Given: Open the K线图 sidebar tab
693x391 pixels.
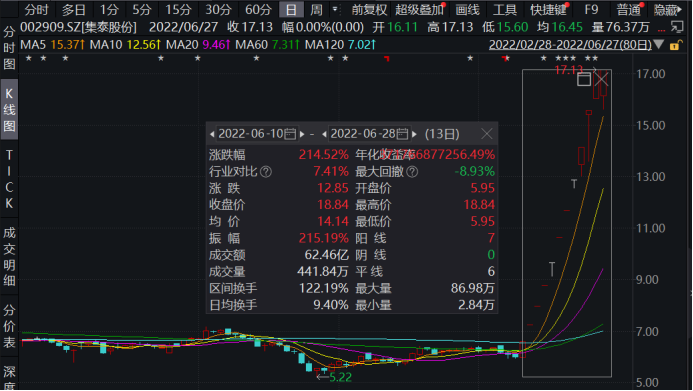Looking at the screenshot, I should 9,110.
